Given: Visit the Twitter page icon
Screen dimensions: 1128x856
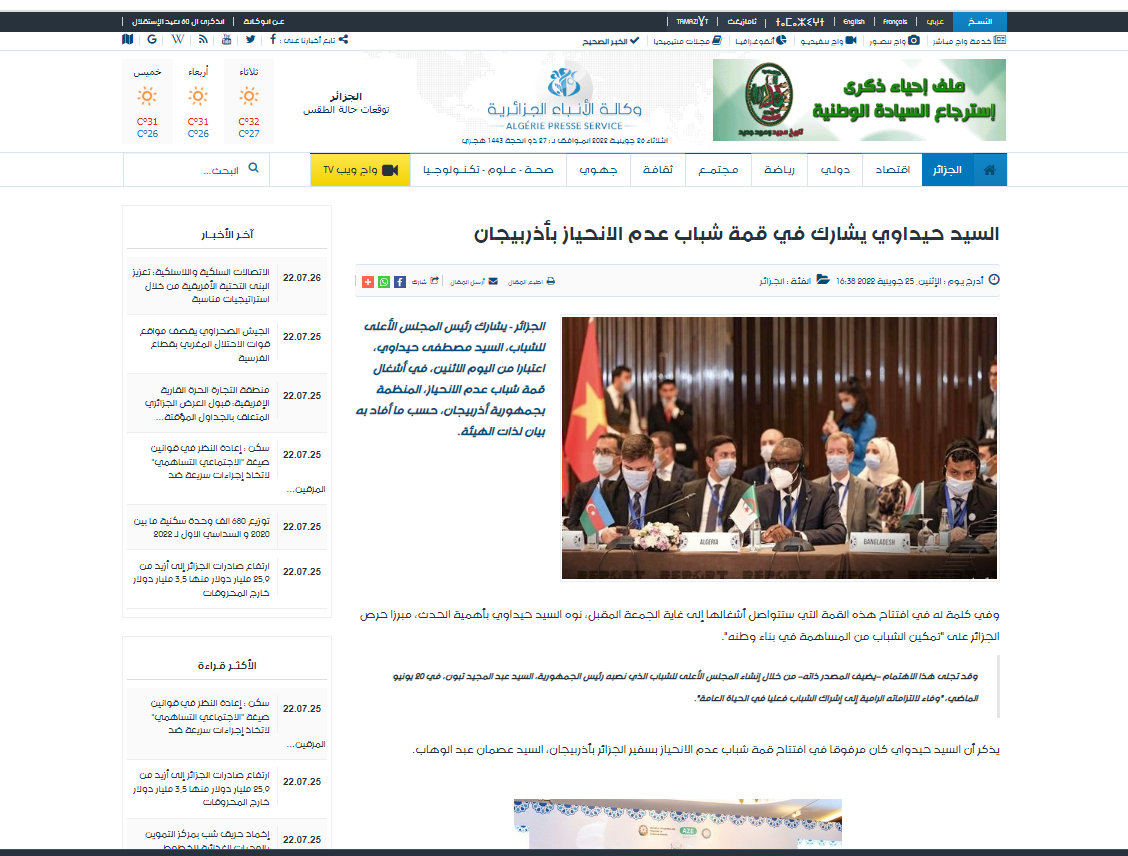Looking at the screenshot, I should [x=250, y=40].
